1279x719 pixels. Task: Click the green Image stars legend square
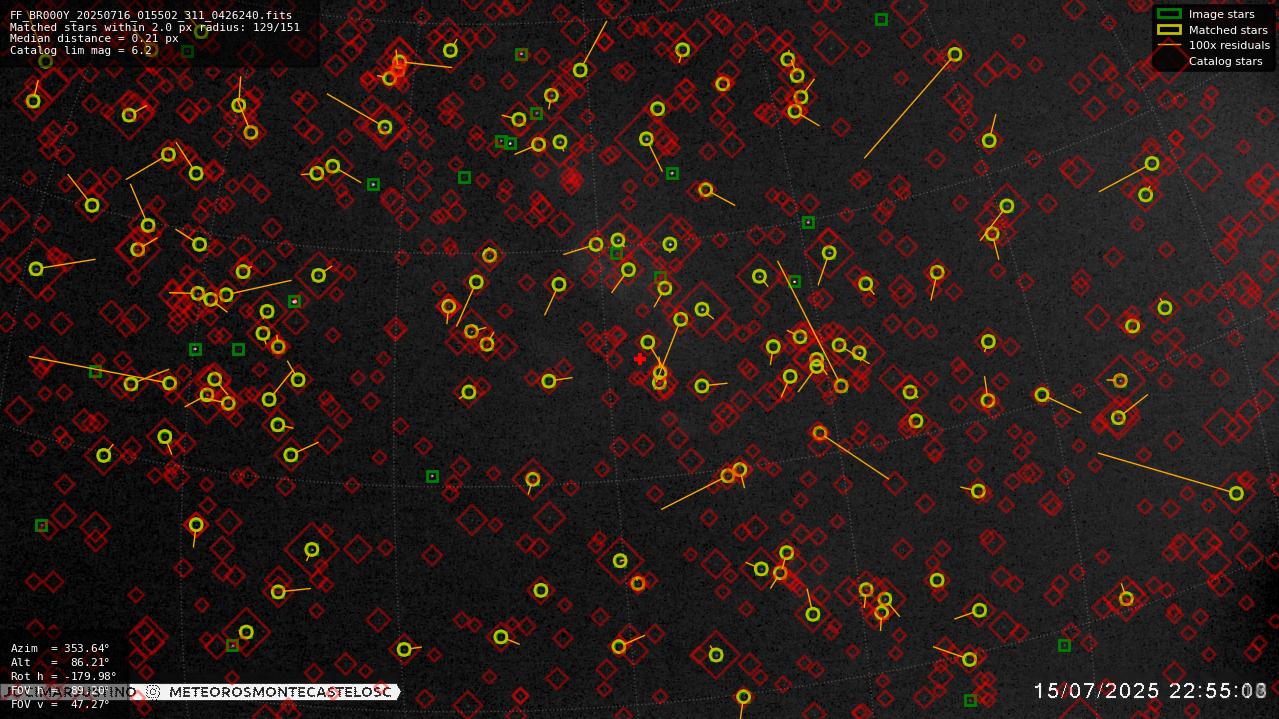[x=1169, y=14]
